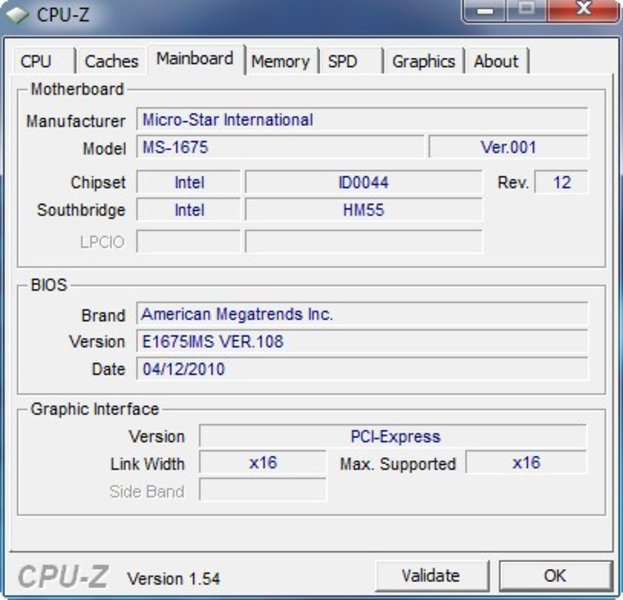
Task: Click the PCI-Express version field
Action: pos(393,436)
